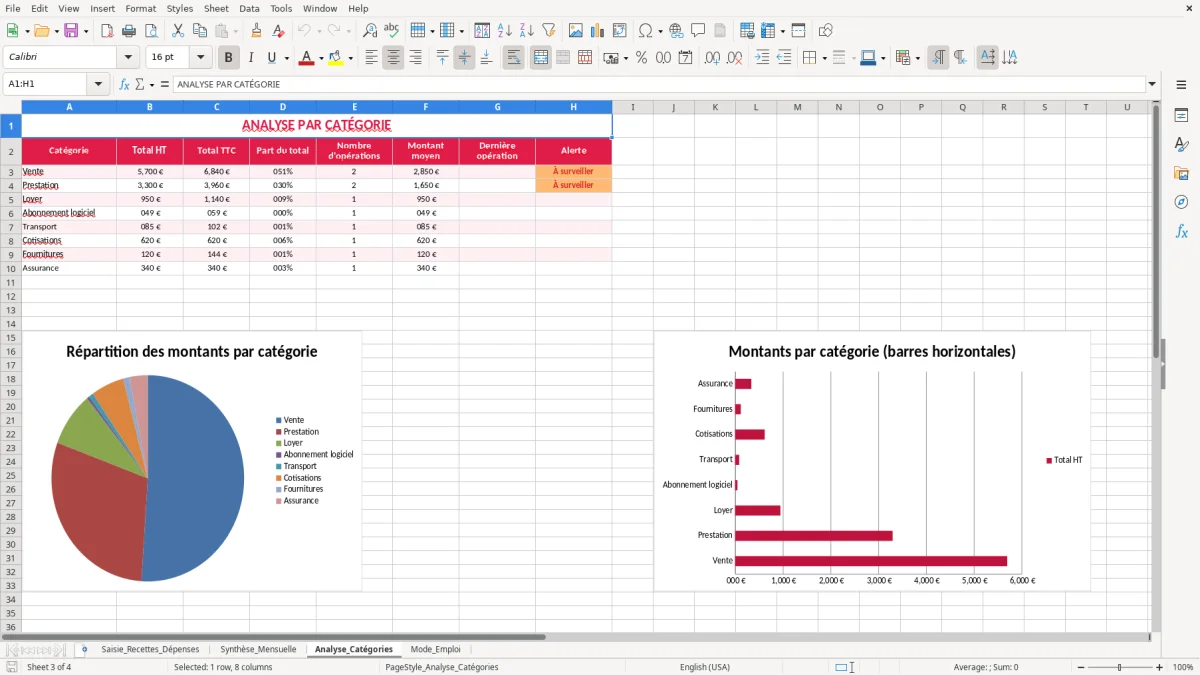Expand the formula bar with its right arrow

pos(1153,85)
